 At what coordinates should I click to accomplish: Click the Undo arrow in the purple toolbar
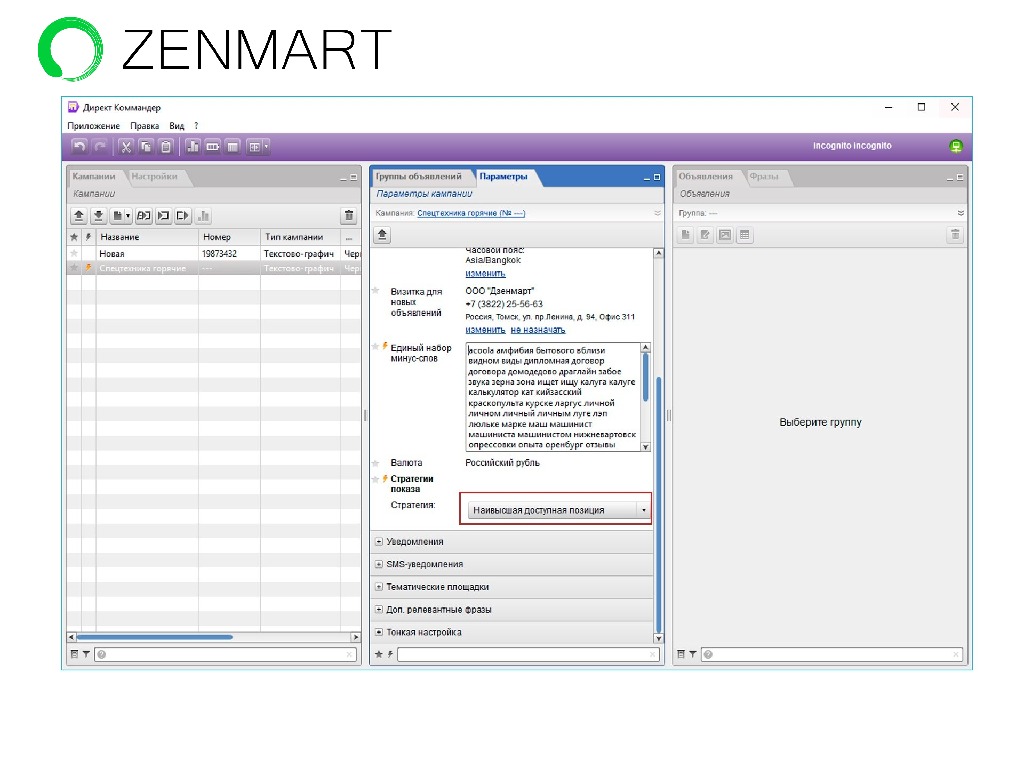point(80,146)
